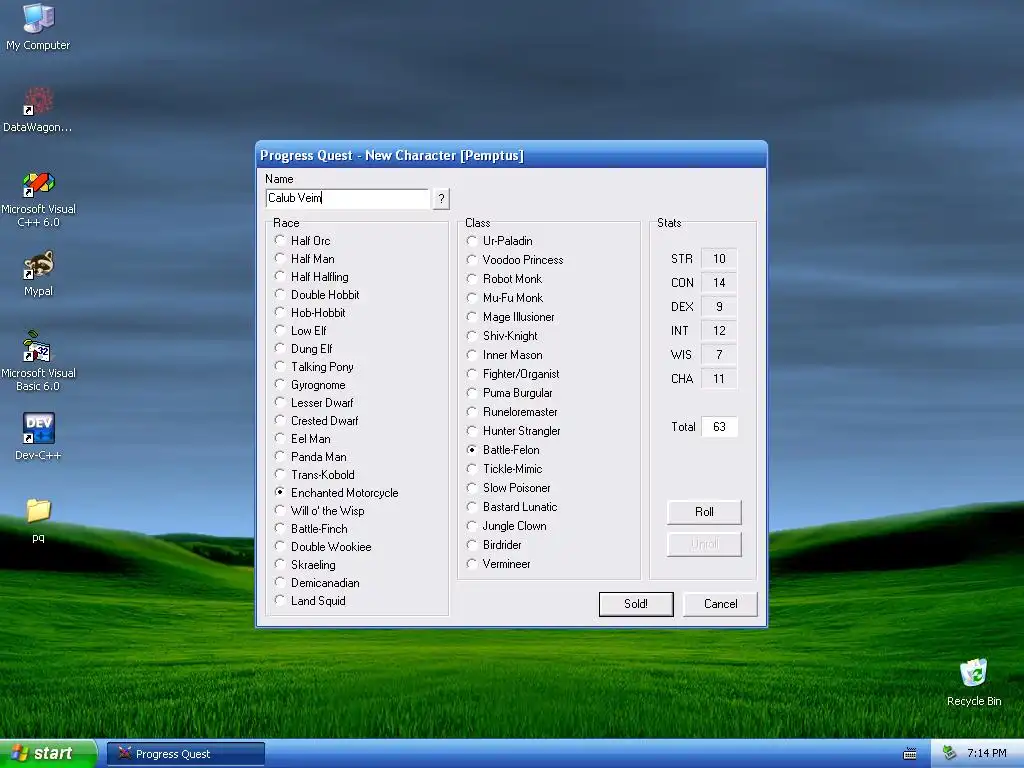The width and height of the screenshot is (1024, 768).
Task: Select the Enchanted Motorcycle race
Action: 337,492
